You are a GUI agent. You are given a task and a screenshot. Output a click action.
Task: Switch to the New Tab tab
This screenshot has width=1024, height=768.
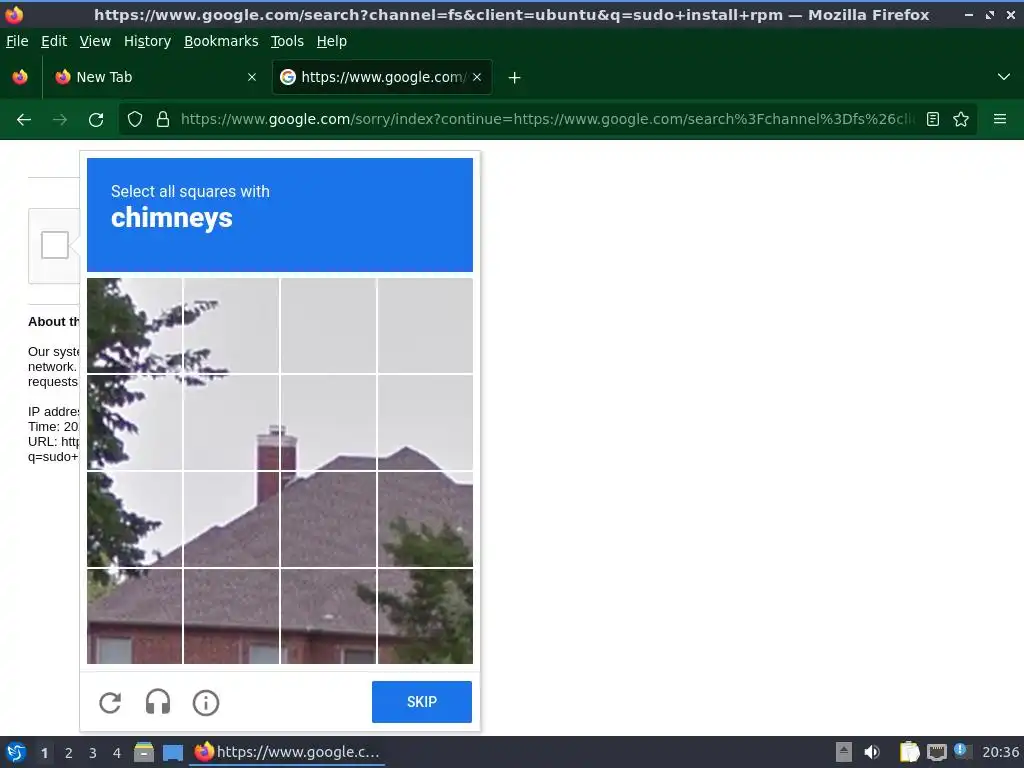tap(156, 77)
